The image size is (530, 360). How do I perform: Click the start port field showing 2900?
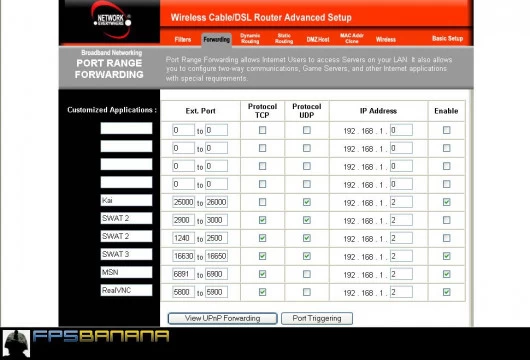point(183,220)
